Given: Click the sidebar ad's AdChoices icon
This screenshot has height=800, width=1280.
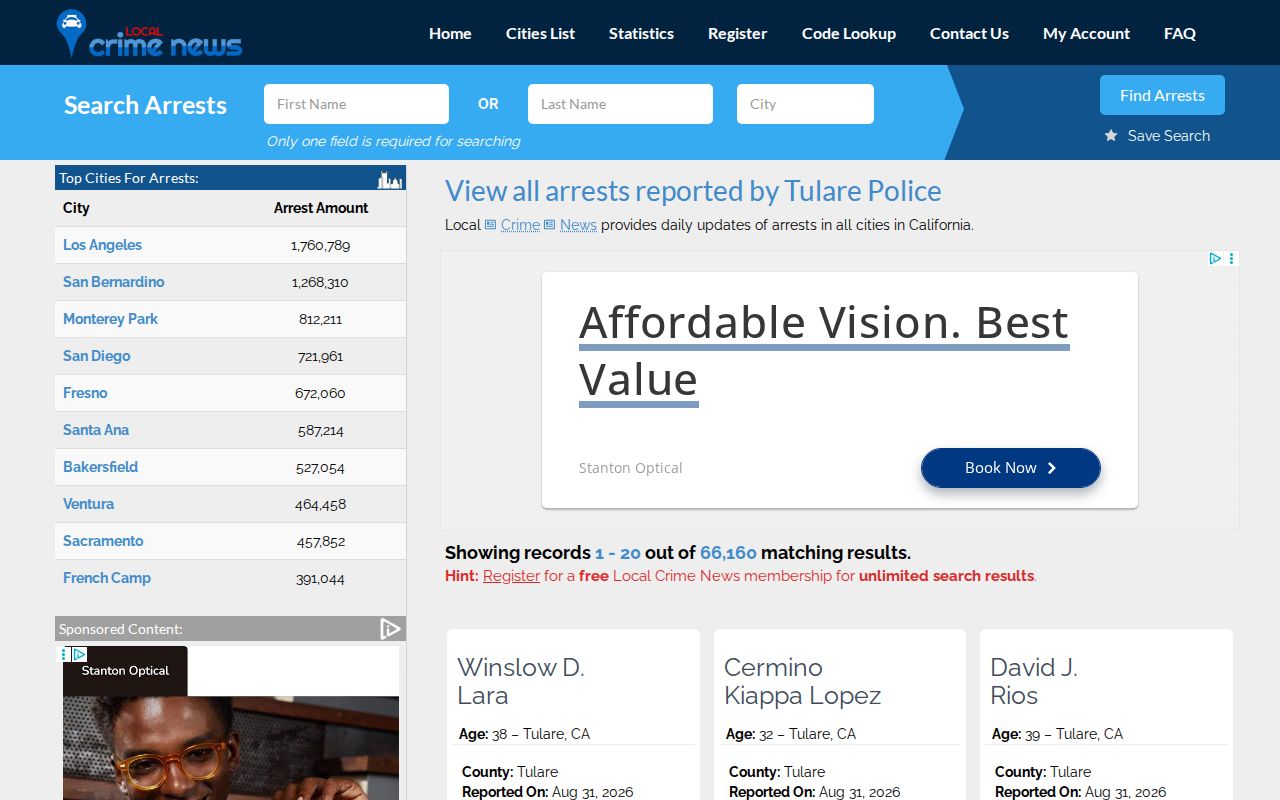Looking at the screenshot, I should coord(79,654).
